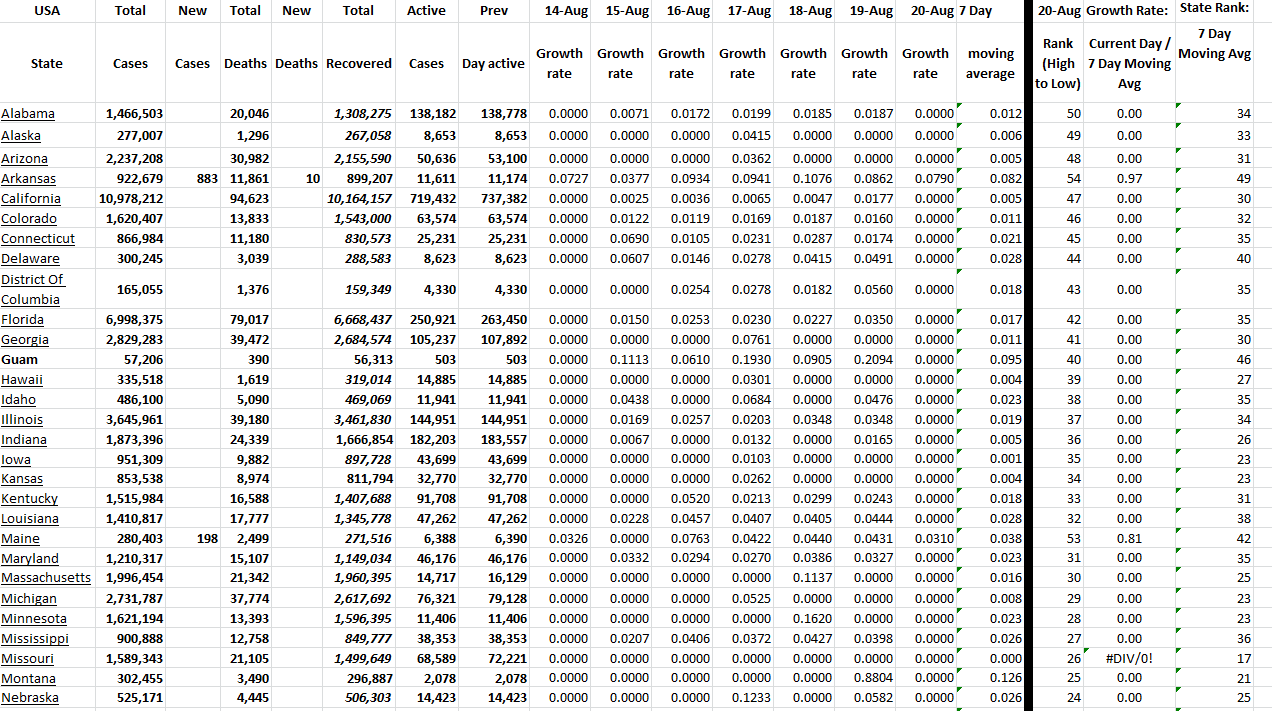Open the Connecticut link
This screenshot has height=711, width=1272.
click(x=38, y=239)
